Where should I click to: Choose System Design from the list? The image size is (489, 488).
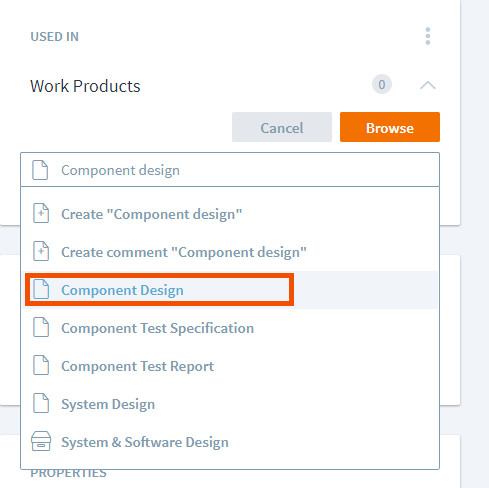[x=231, y=404]
